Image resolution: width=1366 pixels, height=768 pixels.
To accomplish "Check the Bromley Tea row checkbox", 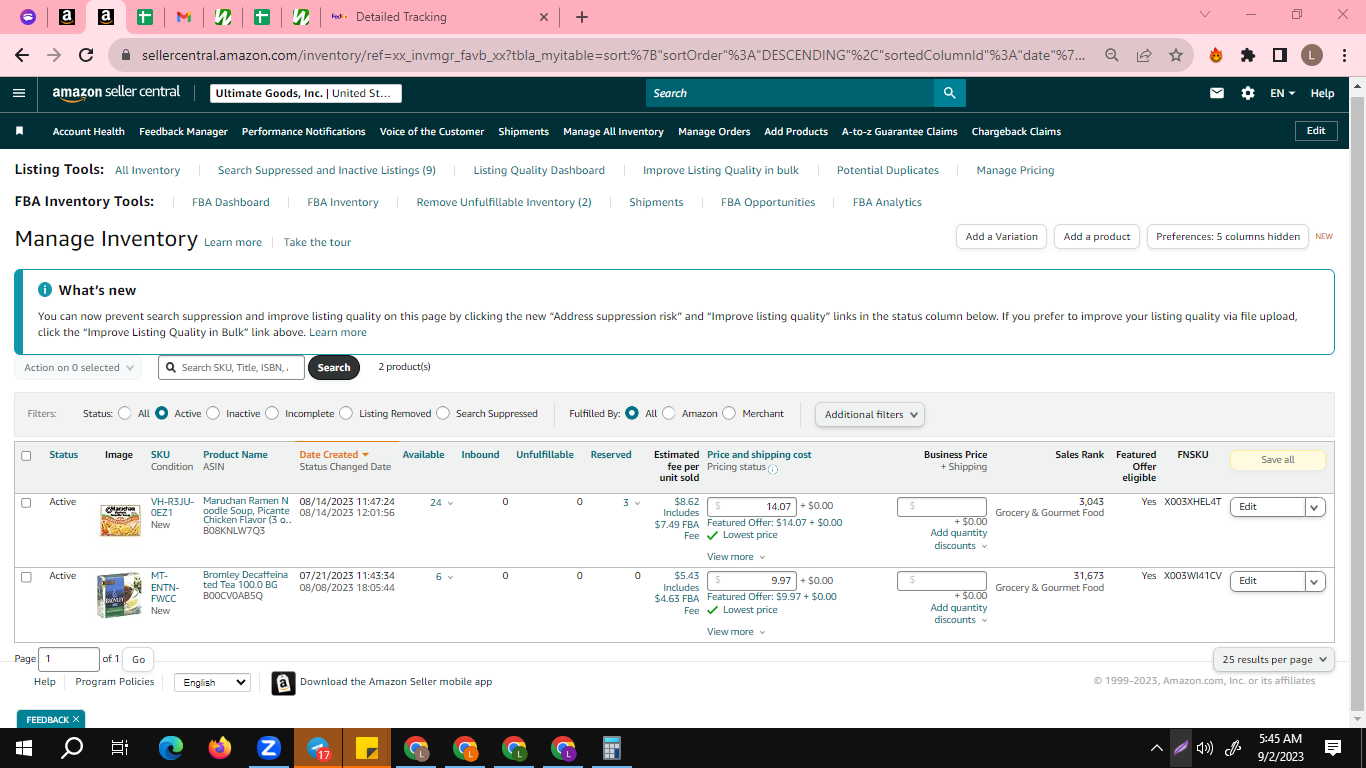I will [26, 576].
